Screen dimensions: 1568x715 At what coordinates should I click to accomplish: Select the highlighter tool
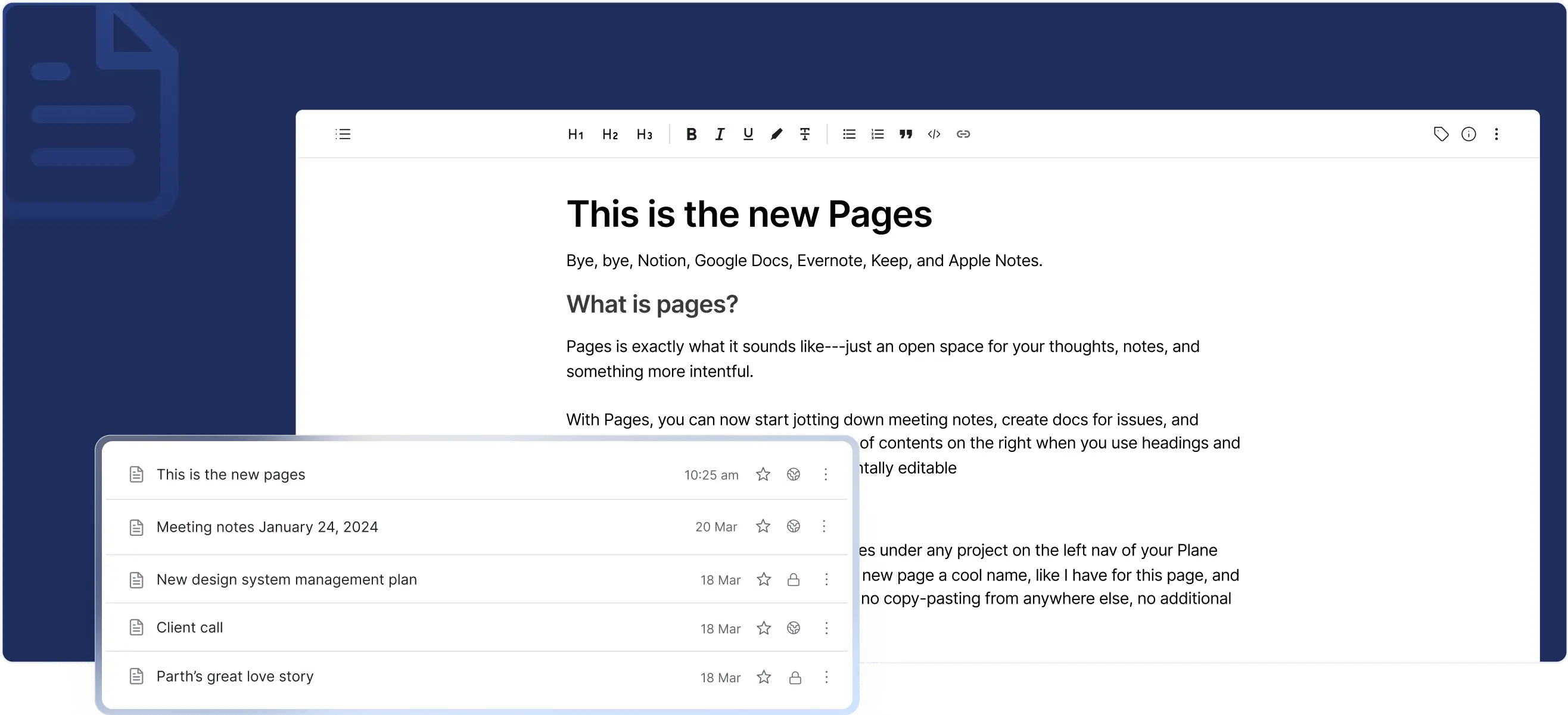point(776,135)
